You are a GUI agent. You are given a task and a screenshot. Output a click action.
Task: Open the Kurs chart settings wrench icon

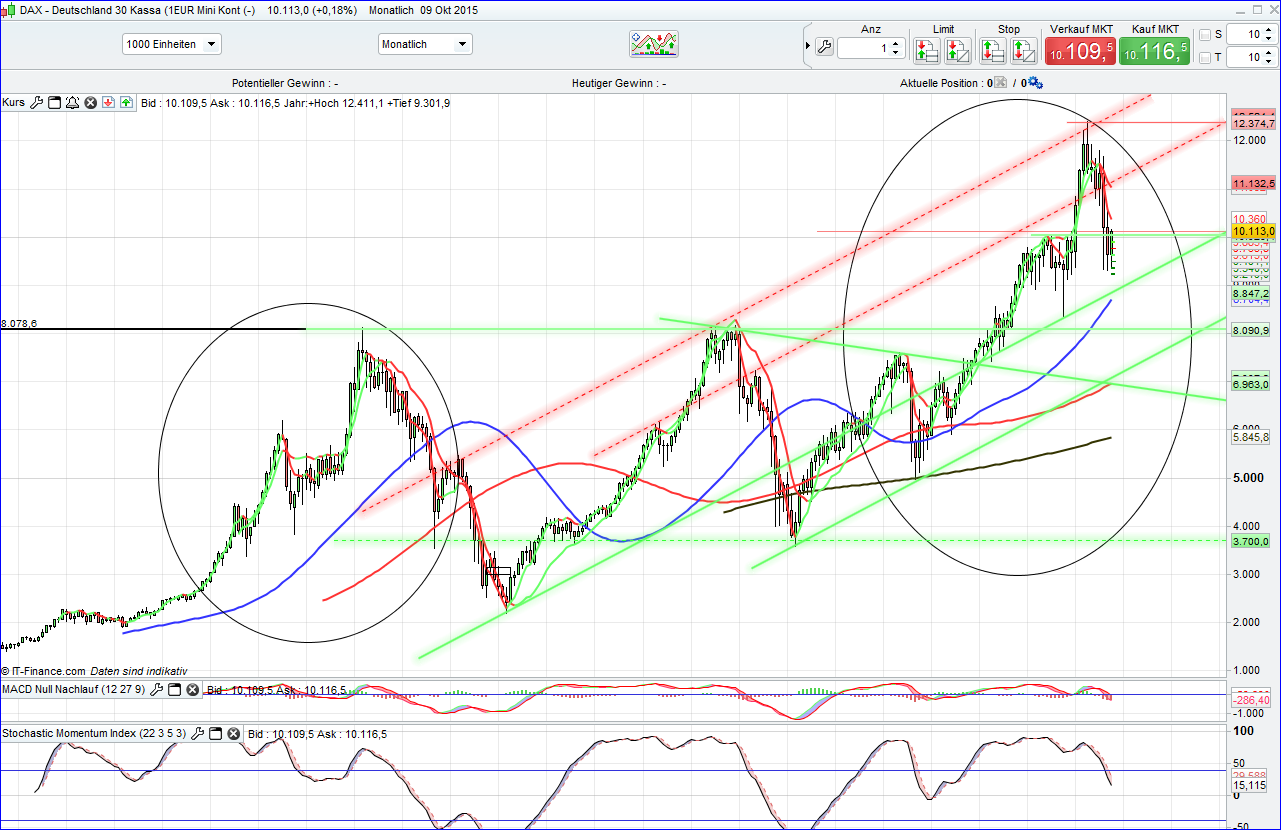(36, 102)
